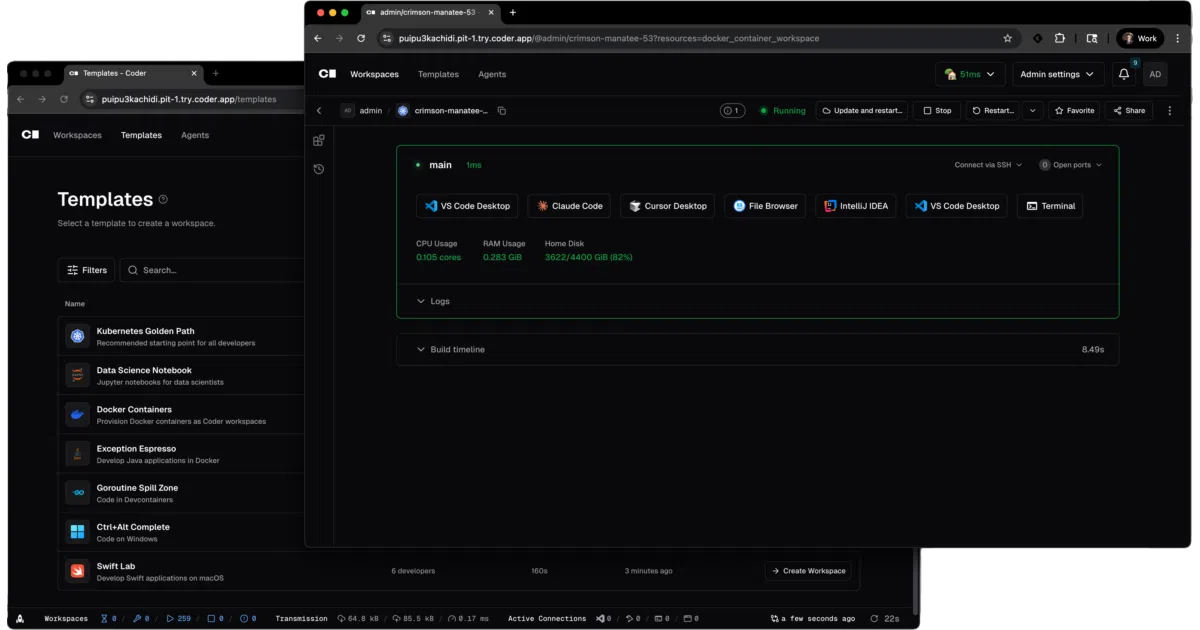
Task: Click Exception Espresso Java icon
Action: point(77,454)
